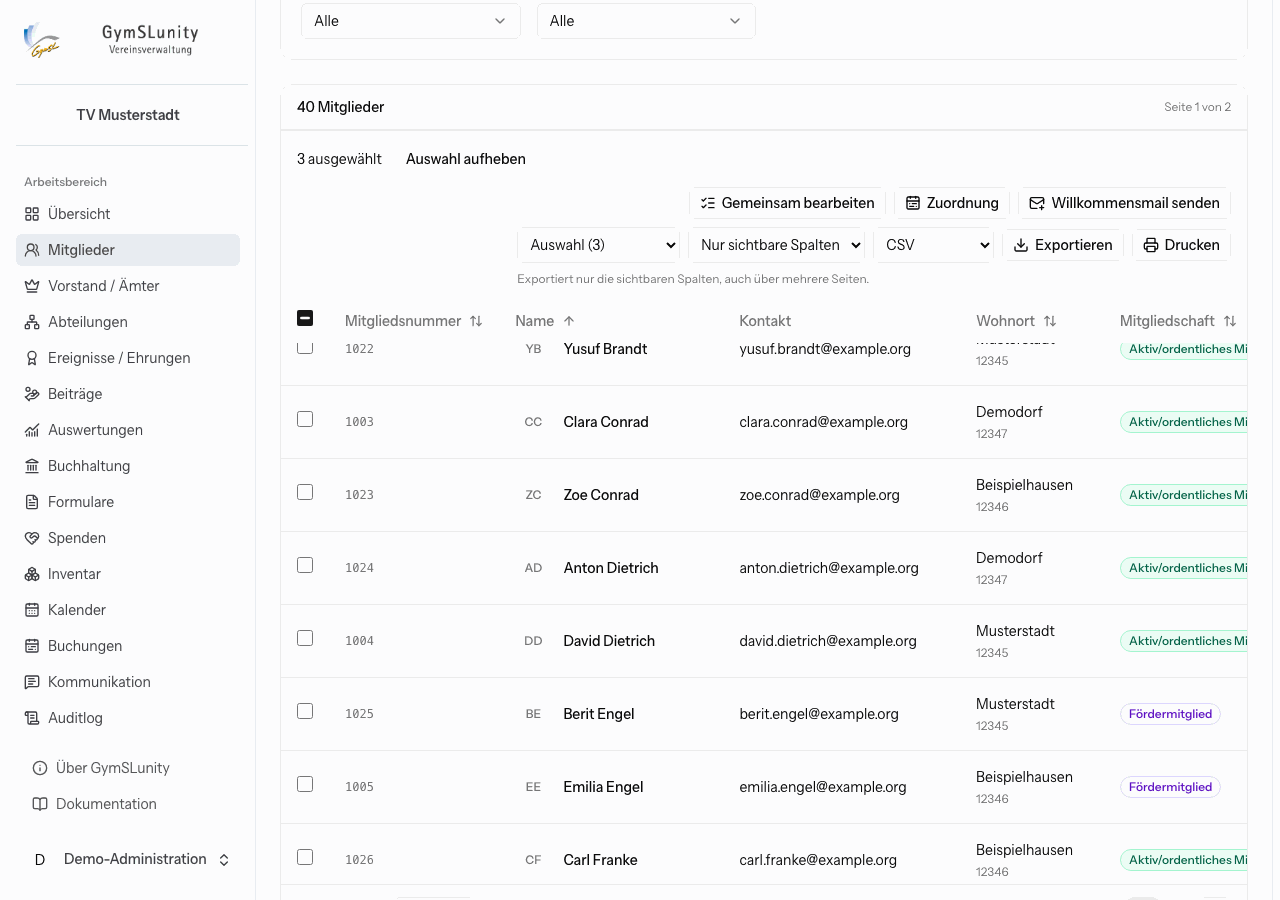Click the Auswertungen chart icon

click(32, 430)
